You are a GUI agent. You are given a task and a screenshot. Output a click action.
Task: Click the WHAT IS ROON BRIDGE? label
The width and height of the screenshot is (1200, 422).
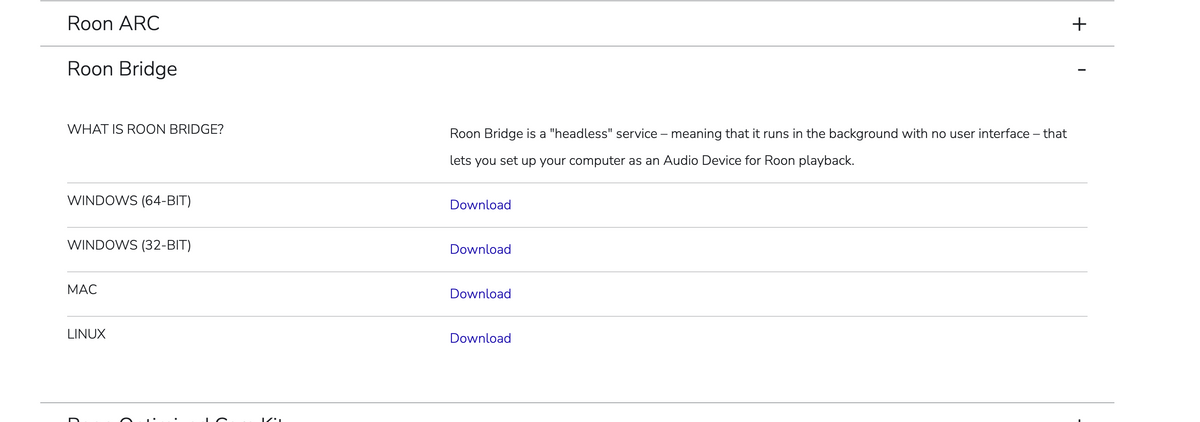click(x=145, y=129)
